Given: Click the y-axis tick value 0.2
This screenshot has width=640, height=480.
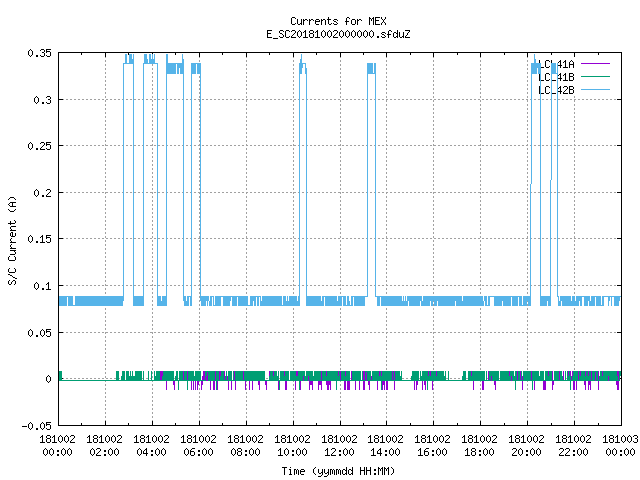Looking at the screenshot, I should (x=42, y=193).
